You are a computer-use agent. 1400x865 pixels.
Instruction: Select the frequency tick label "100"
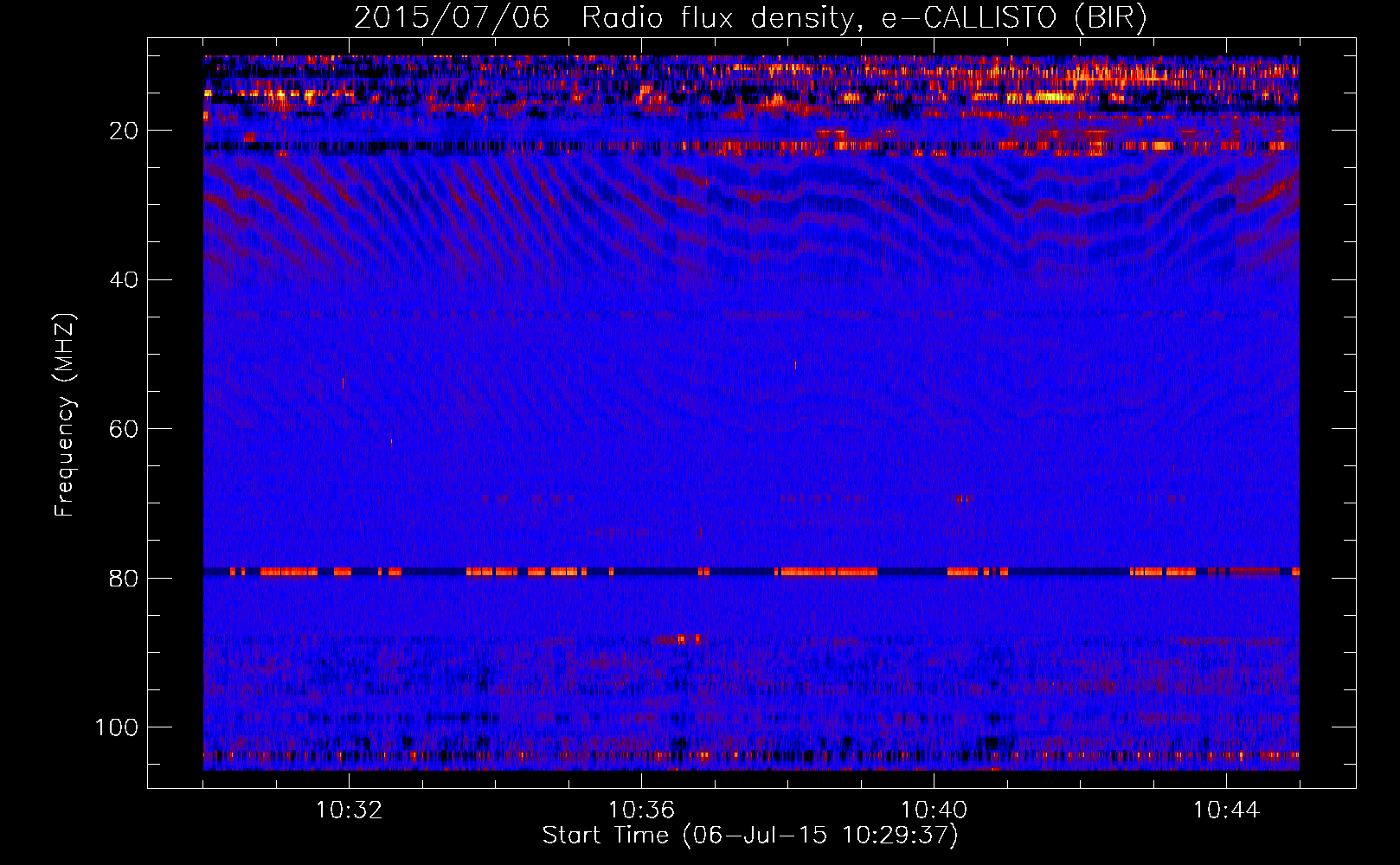point(117,727)
